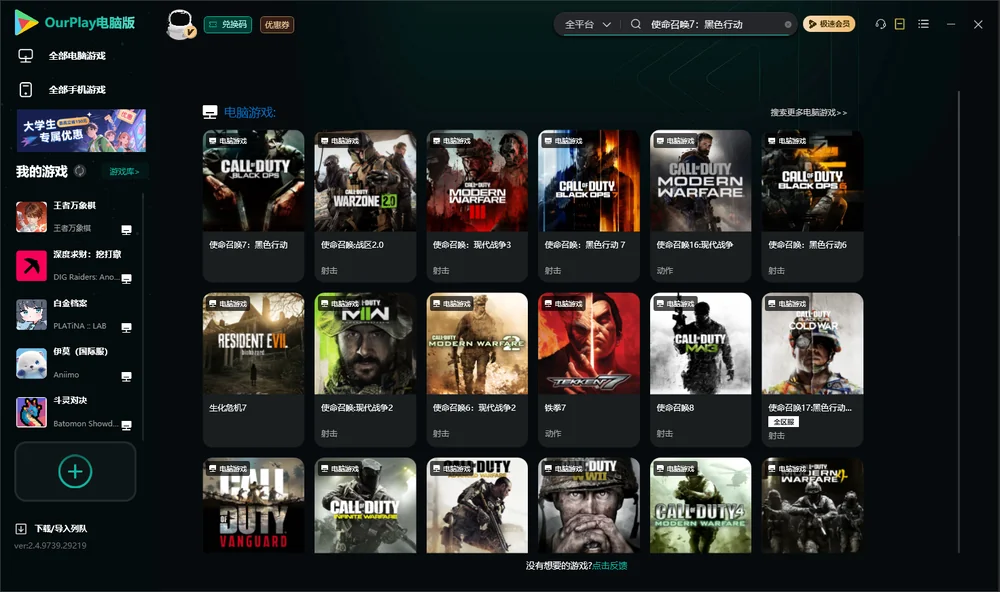Click the PC icon on 王者万象棋 row
Screen dimensions: 1000x592
tap(126, 230)
